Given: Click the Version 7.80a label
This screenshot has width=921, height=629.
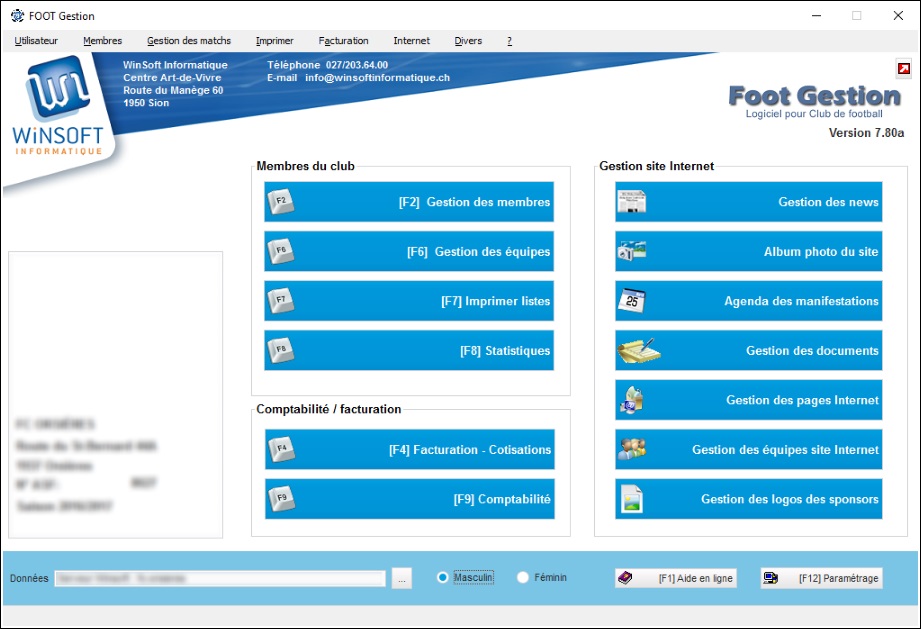Looking at the screenshot, I should [x=866, y=133].
